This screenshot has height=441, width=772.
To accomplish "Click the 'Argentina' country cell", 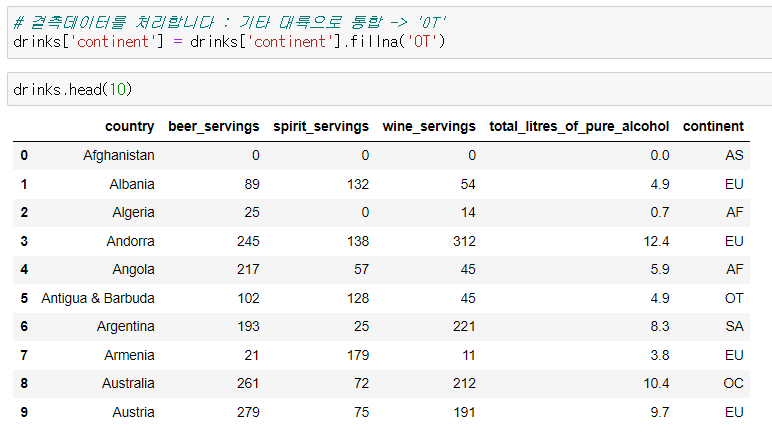I will pyautogui.click(x=126, y=327).
